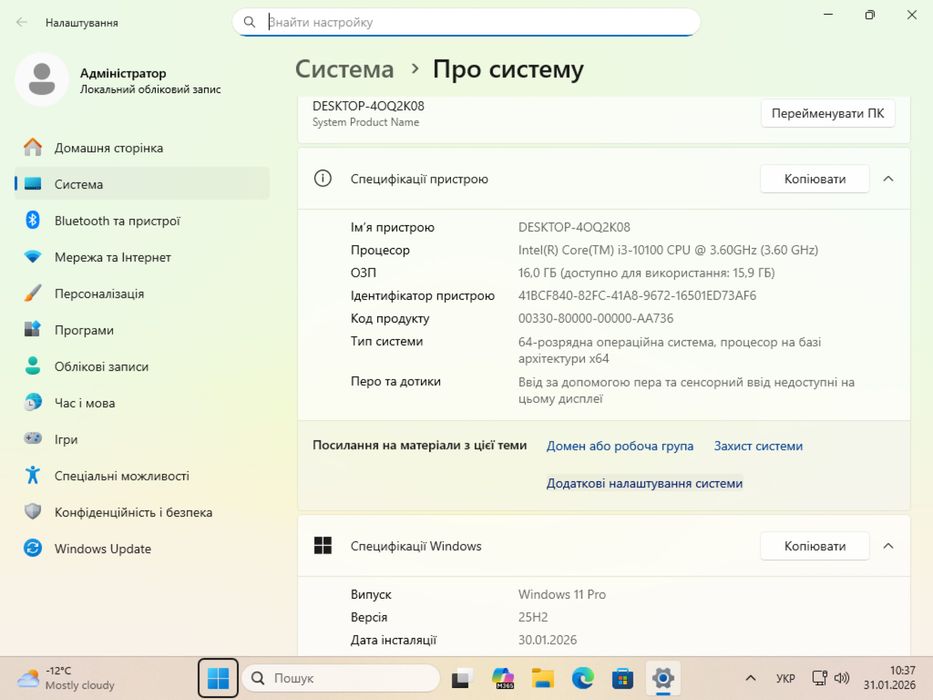Focus the Знайти настройку search field
933x700 pixels.
coord(466,22)
